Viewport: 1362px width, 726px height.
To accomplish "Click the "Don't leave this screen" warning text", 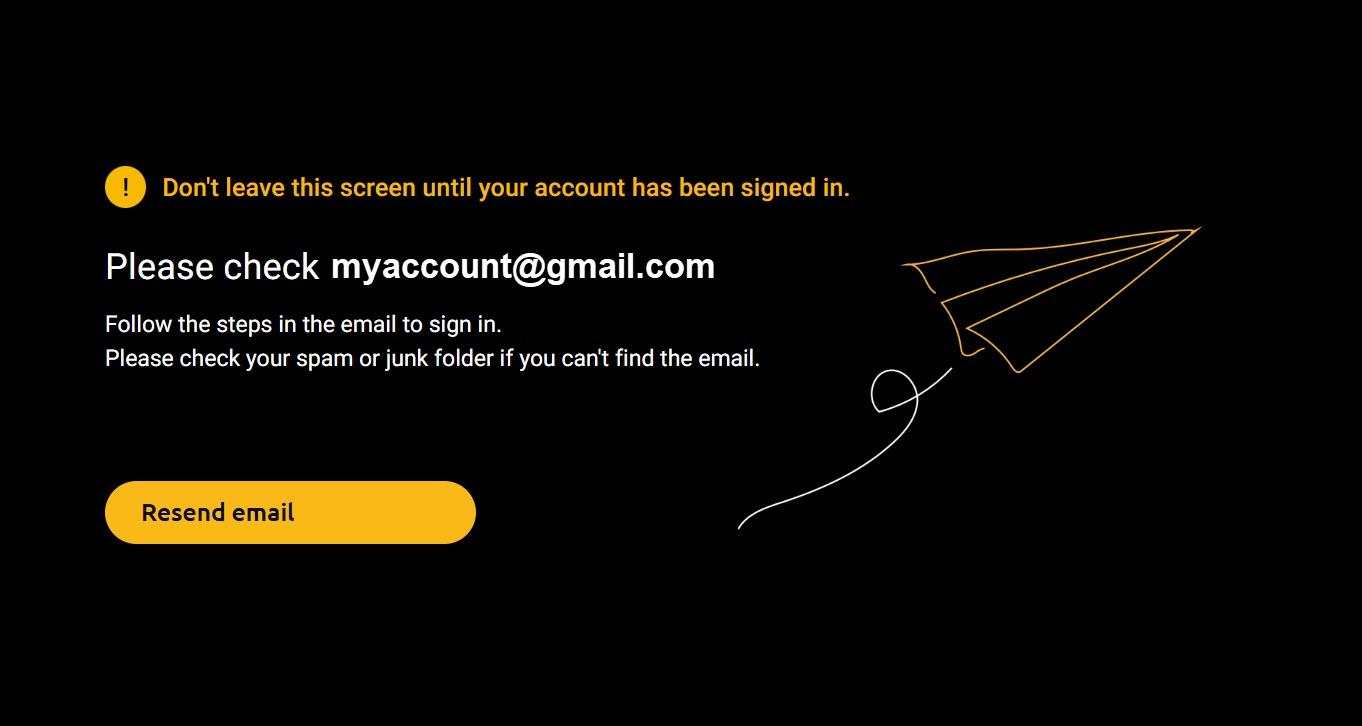I will pyautogui.click(x=506, y=188).
